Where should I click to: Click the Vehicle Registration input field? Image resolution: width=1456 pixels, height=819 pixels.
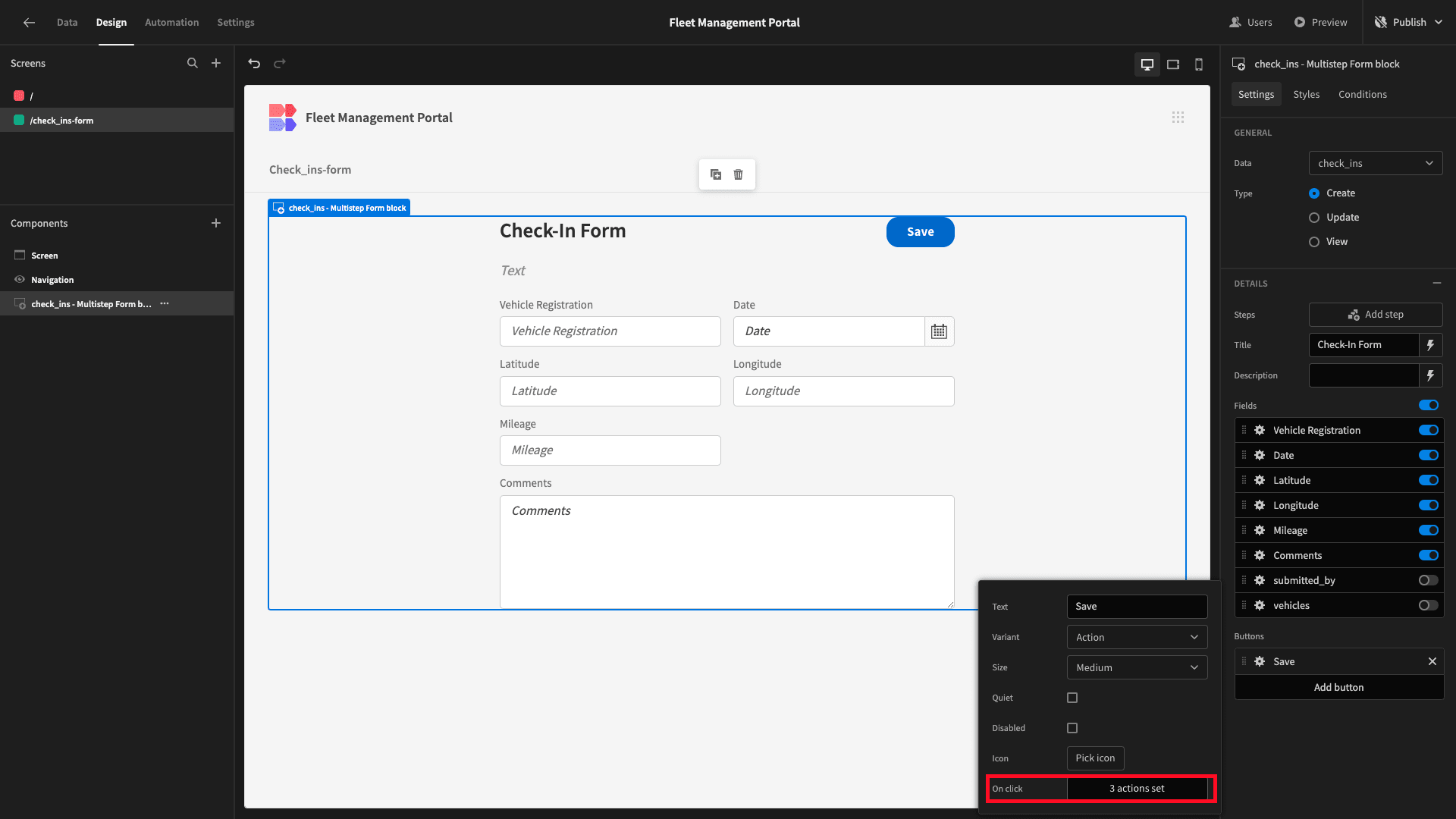coord(610,331)
